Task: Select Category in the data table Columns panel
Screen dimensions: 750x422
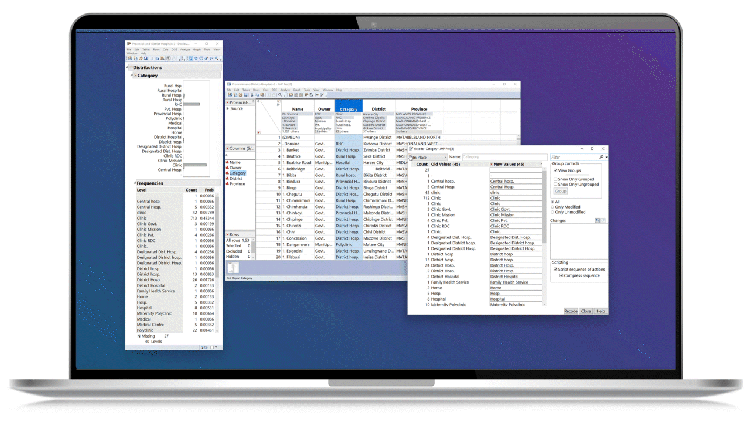Action: [238, 173]
